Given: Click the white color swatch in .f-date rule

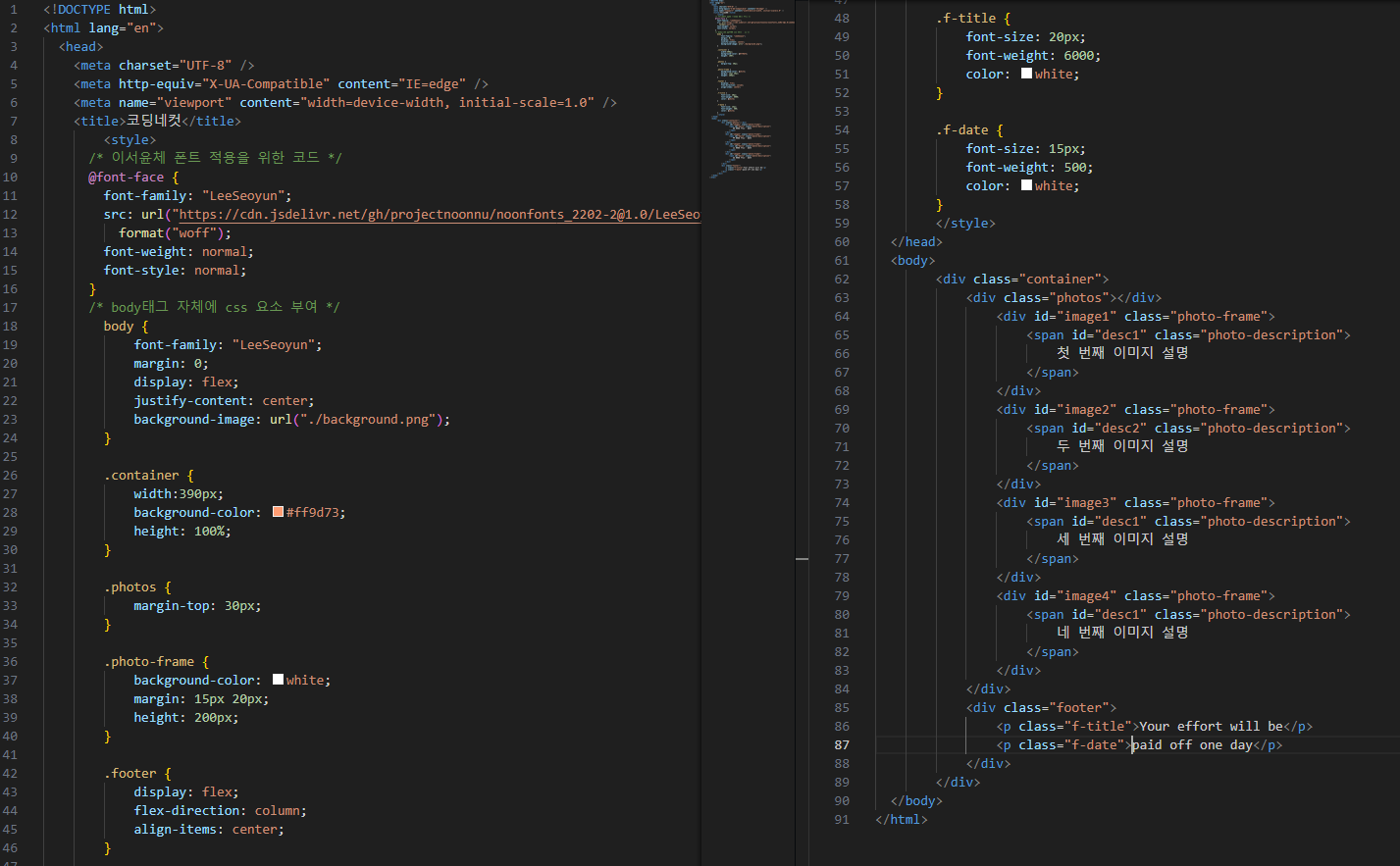Looking at the screenshot, I should pyautogui.click(x=1026, y=185).
